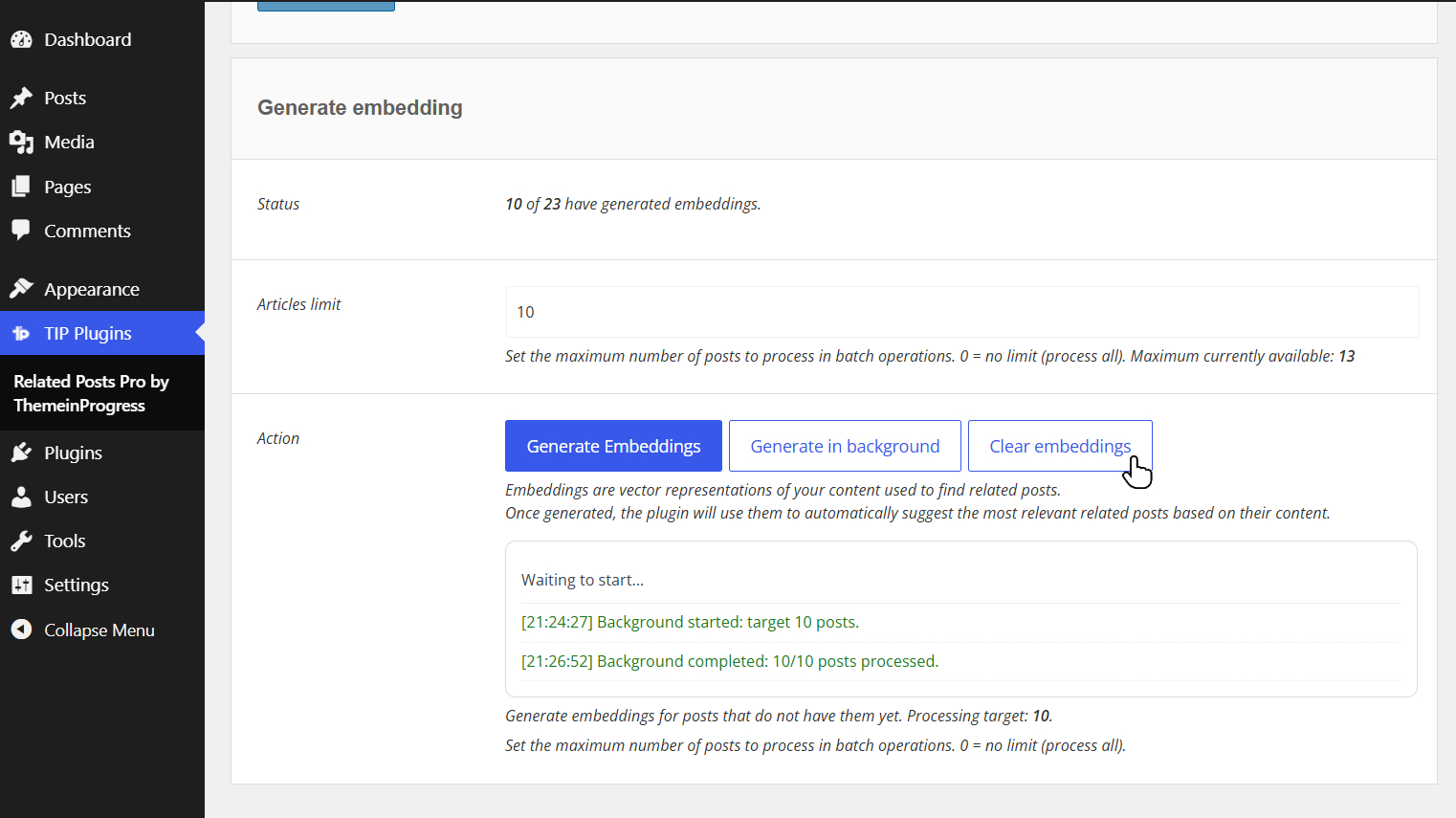Click the Pages document icon
This screenshot has width=1456, height=818.
pos(21,187)
